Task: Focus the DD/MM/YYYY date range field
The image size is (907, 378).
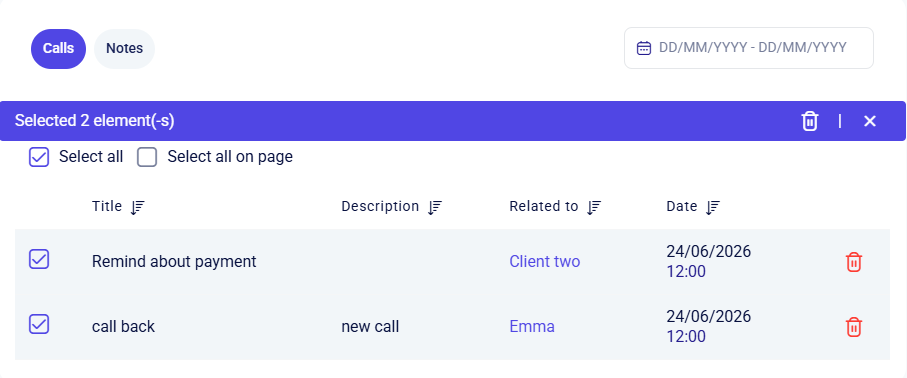Action: click(x=749, y=48)
